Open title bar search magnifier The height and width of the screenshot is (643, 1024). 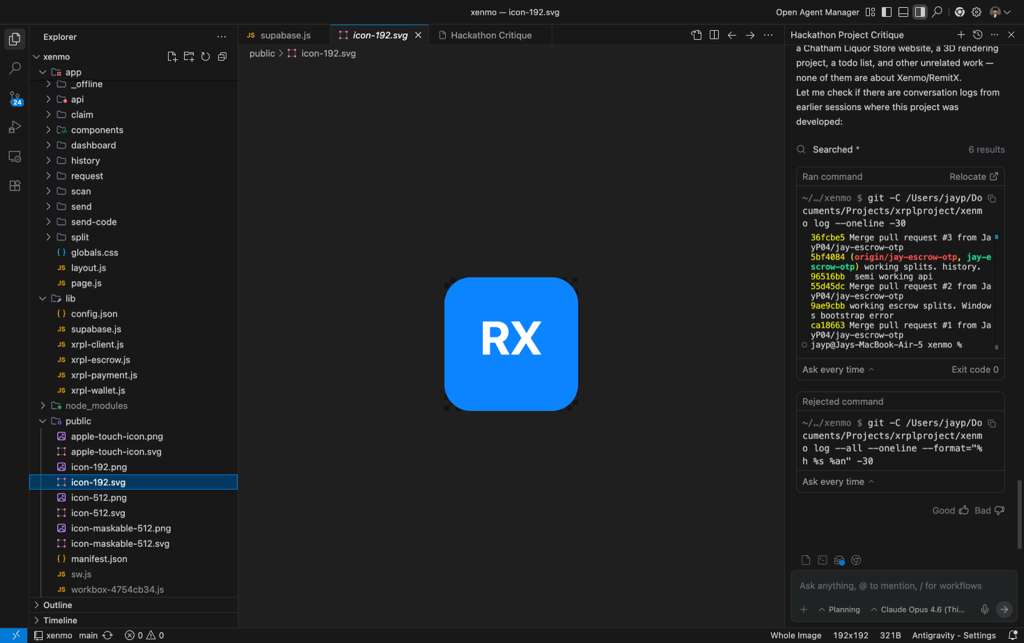click(x=937, y=12)
